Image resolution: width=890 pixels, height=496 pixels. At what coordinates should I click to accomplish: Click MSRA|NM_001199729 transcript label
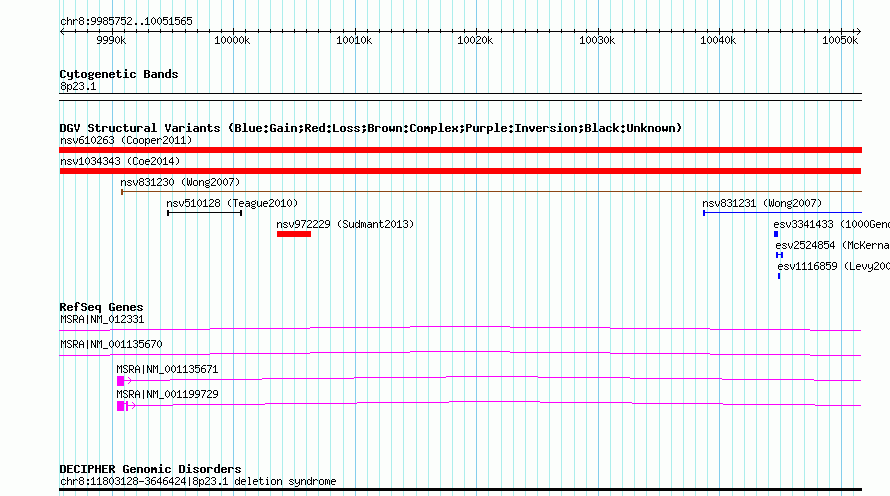(x=167, y=394)
